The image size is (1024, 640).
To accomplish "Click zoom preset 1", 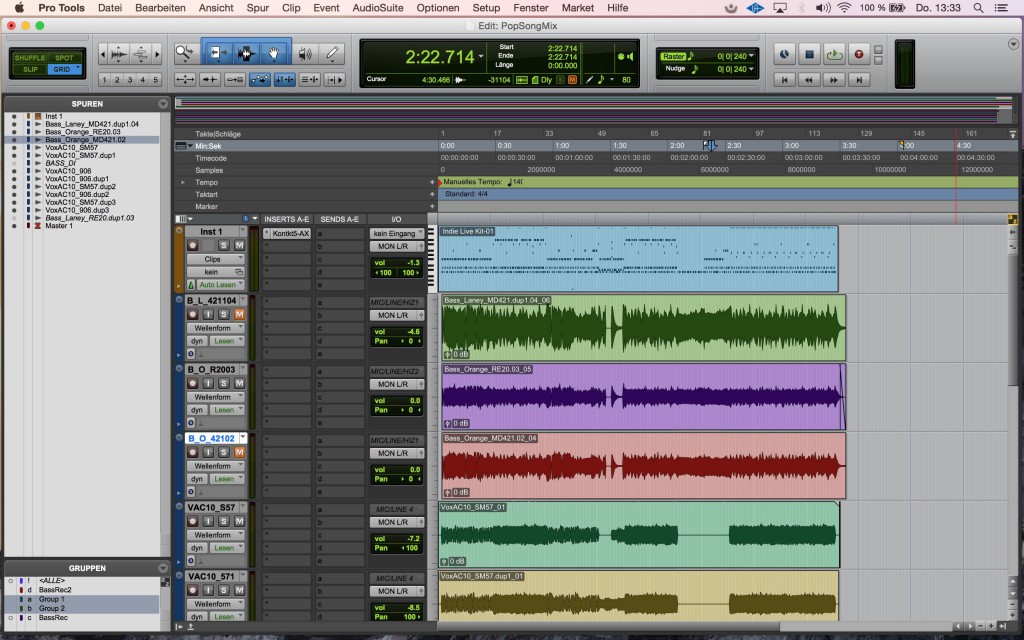I will click(104, 80).
